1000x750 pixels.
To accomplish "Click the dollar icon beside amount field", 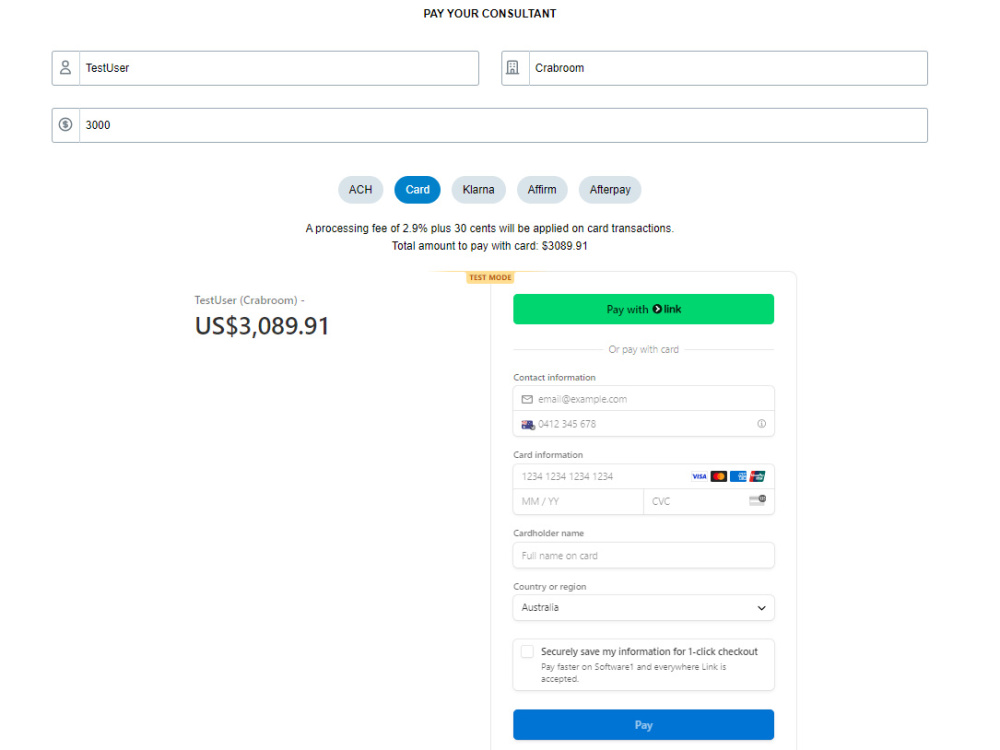I will coord(65,125).
